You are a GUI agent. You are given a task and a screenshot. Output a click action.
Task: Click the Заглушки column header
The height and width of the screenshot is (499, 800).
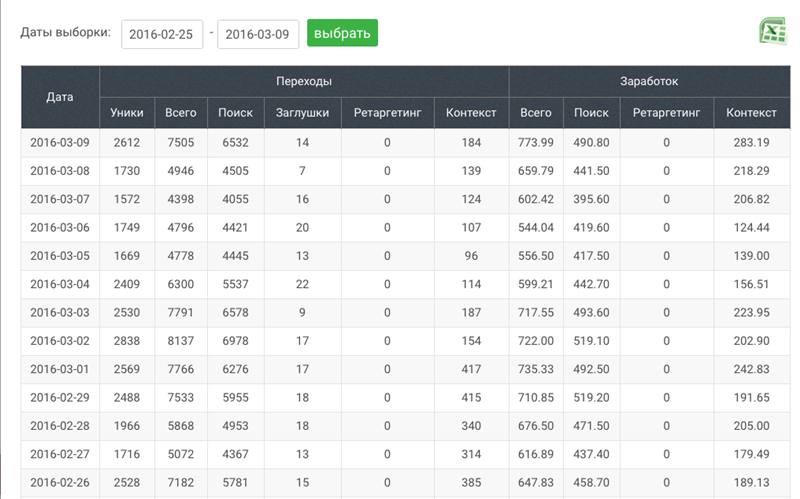pyautogui.click(x=302, y=113)
